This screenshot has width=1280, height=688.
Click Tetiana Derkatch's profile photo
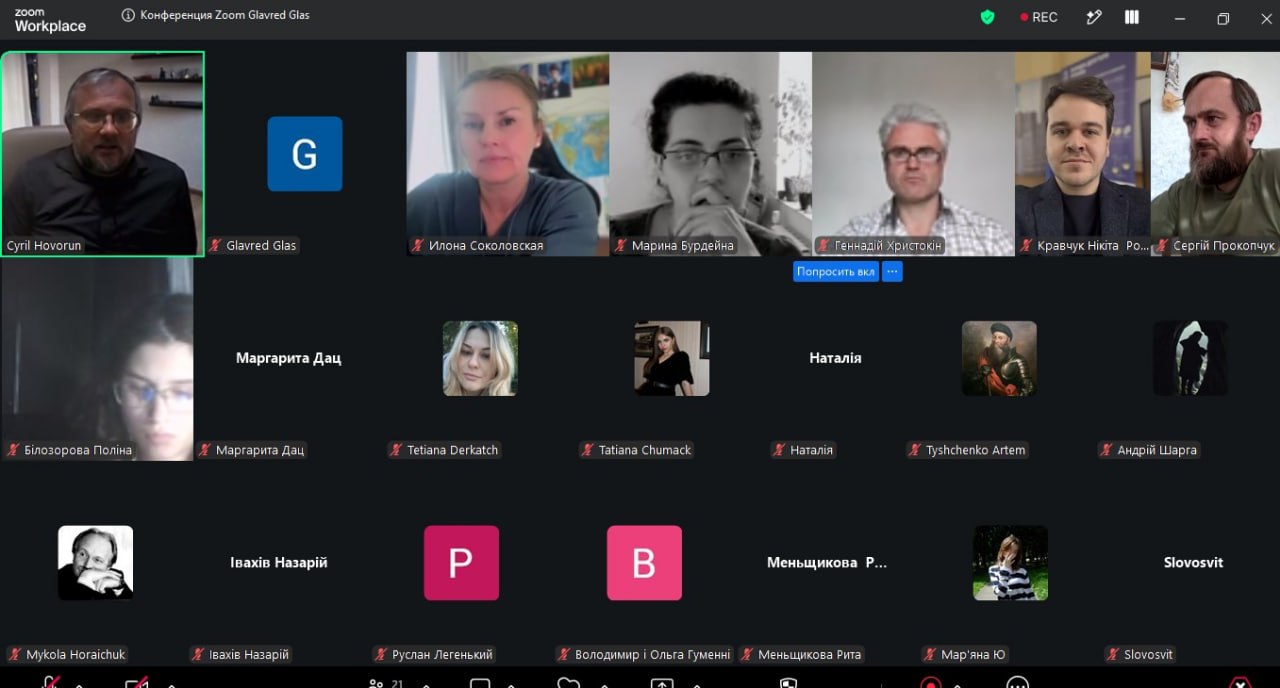click(480, 358)
